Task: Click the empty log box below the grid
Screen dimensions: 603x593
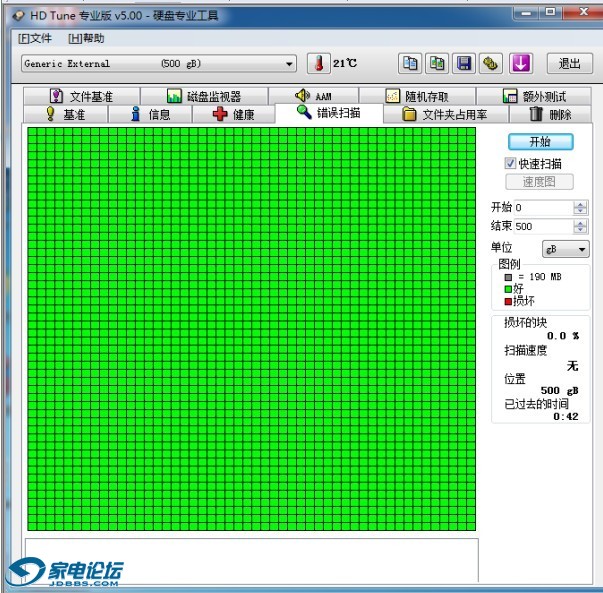Action: 252,560
